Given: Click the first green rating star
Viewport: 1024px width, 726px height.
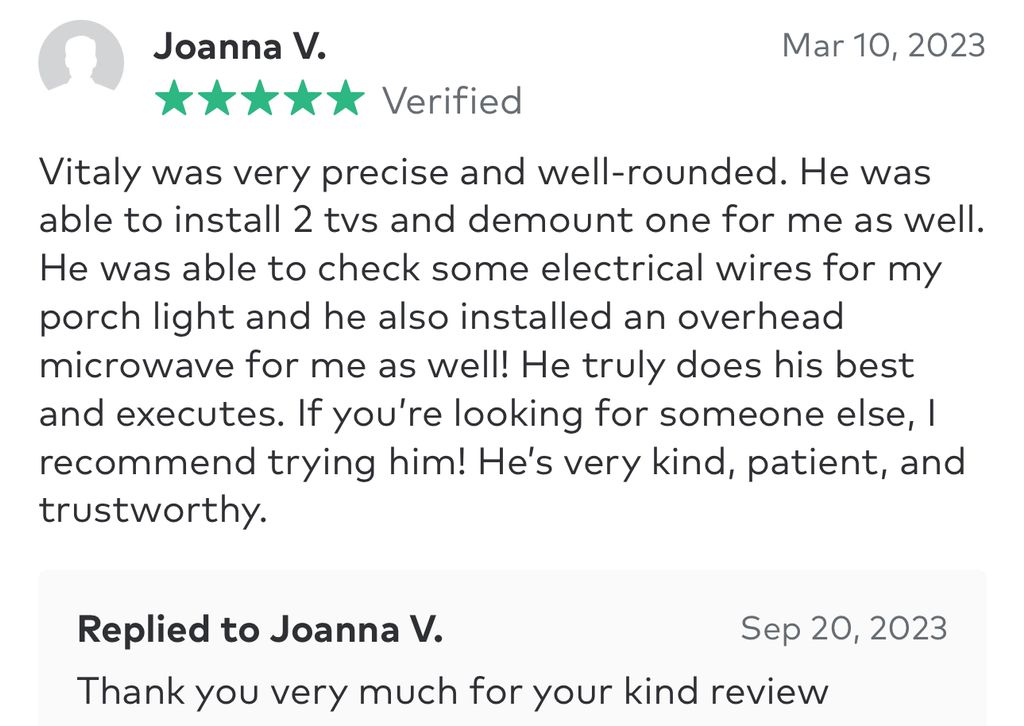Looking at the screenshot, I should 174,98.
